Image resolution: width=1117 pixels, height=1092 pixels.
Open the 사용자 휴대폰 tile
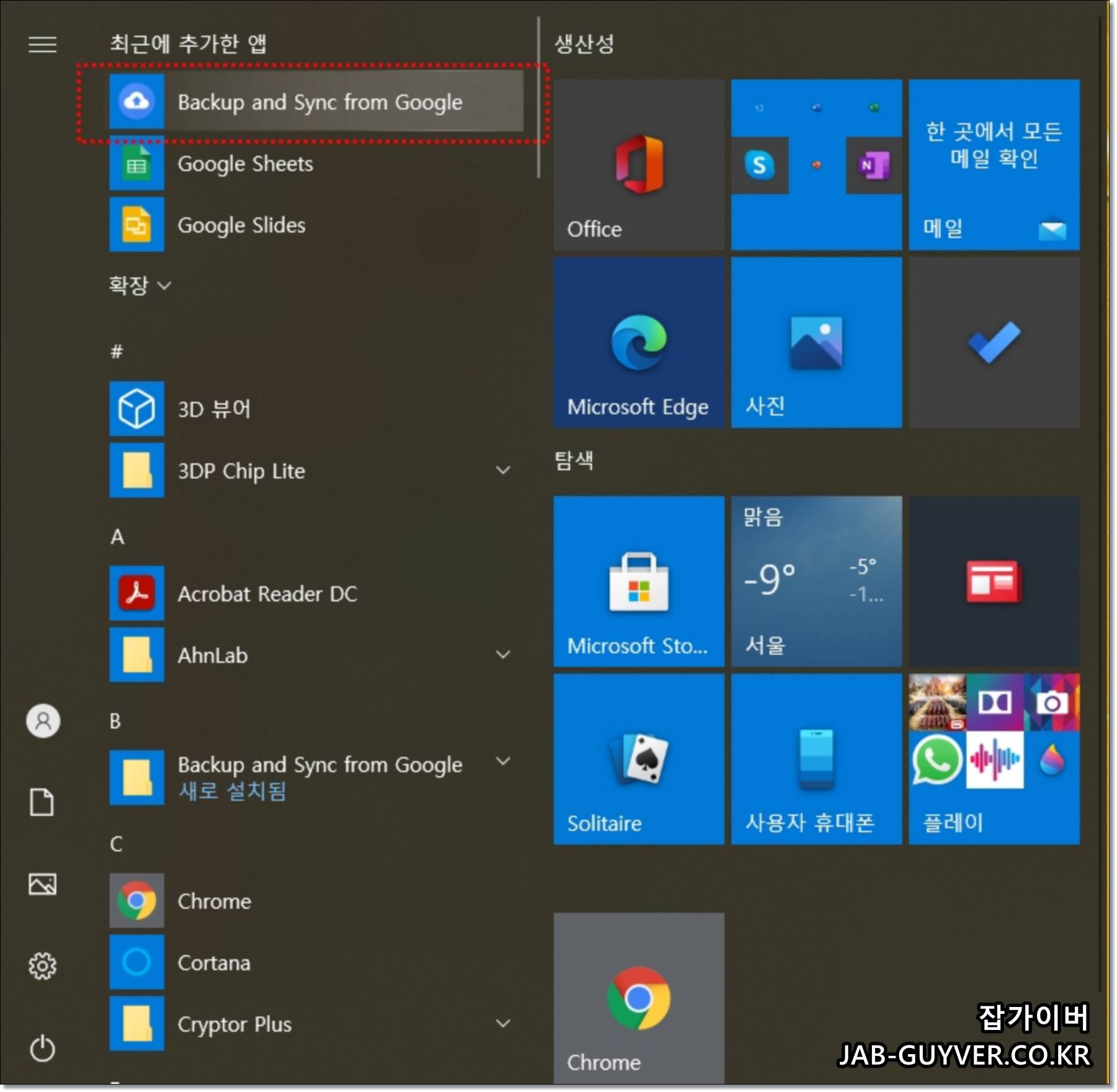tap(817, 759)
